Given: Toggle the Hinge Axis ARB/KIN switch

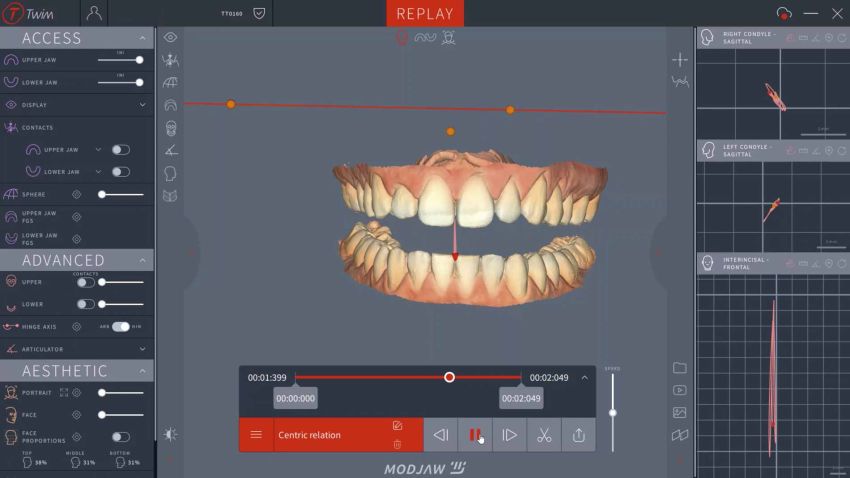Looking at the screenshot, I should 121,327.
